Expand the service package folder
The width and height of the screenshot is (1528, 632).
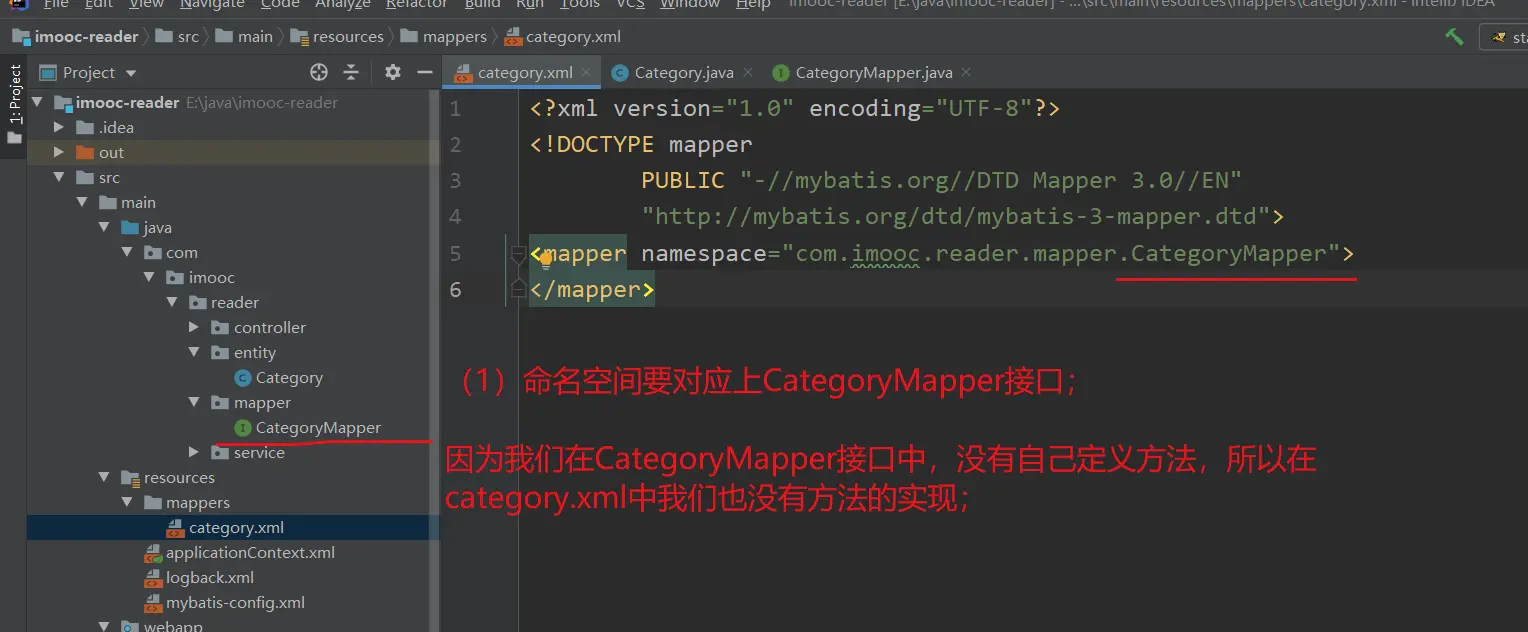[x=194, y=452]
